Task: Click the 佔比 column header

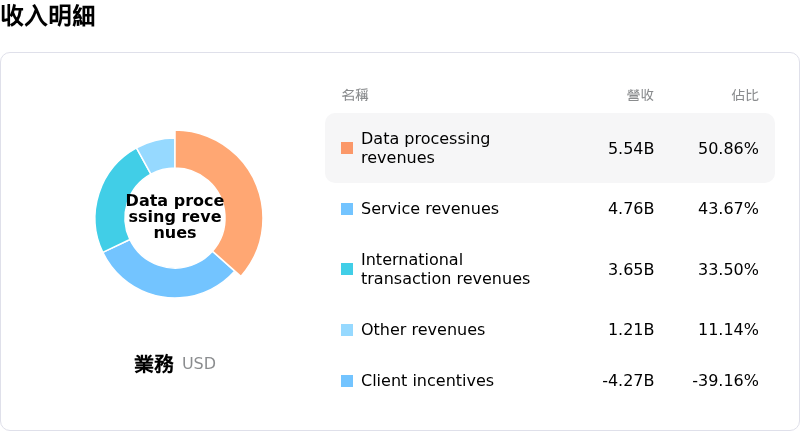Action: (x=745, y=95)
